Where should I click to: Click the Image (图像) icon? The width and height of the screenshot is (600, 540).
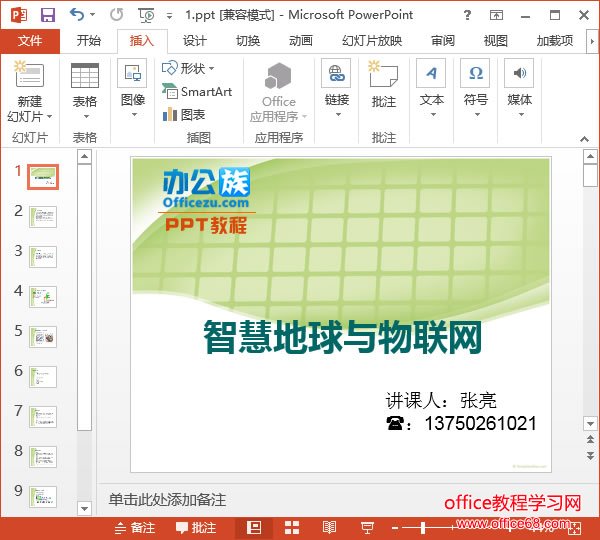132,73
